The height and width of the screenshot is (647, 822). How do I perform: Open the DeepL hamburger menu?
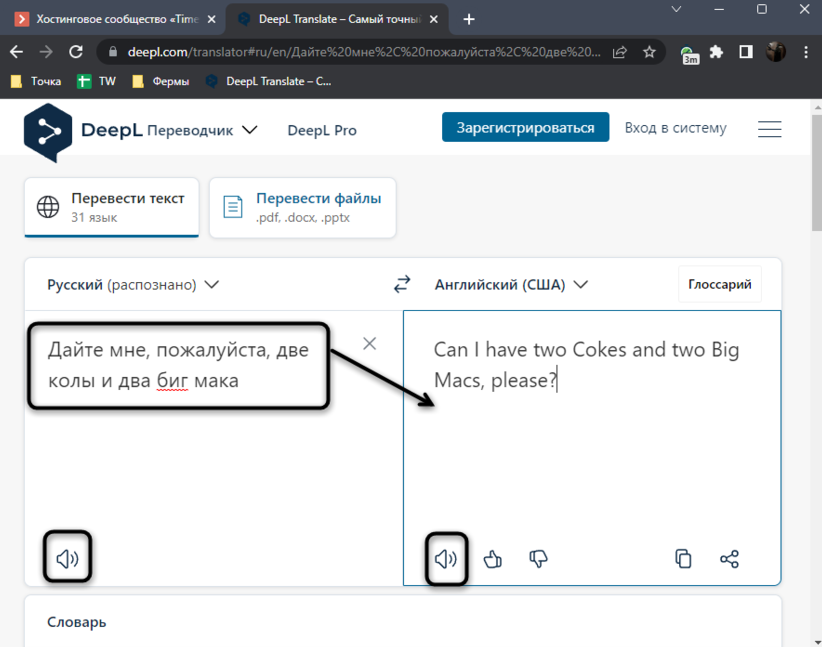coord(770,128)
